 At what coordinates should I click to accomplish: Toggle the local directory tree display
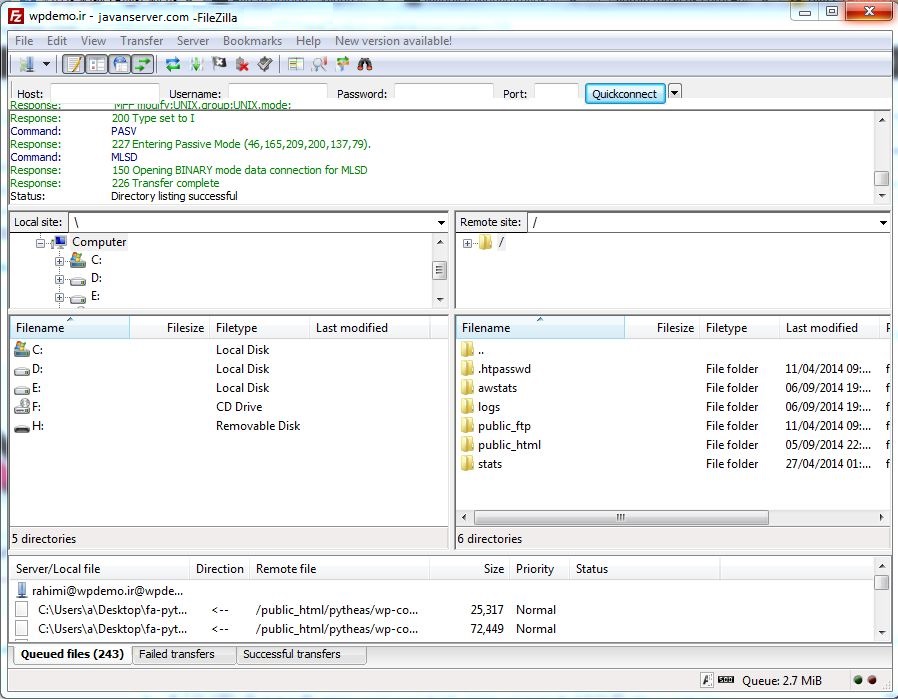coord(97,64)
